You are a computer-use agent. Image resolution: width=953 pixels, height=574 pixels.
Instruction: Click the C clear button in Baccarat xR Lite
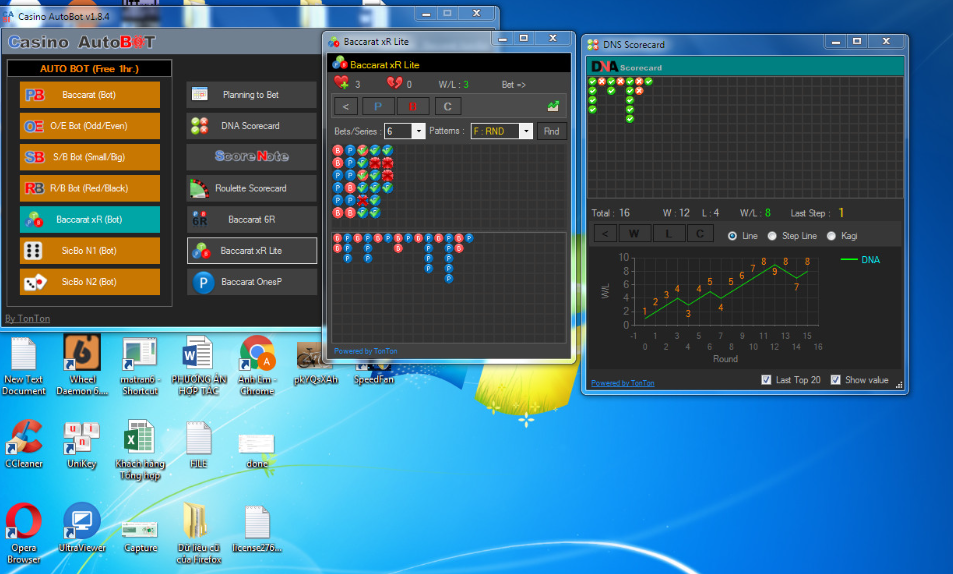pyautogui.click(x=448, y=106)
